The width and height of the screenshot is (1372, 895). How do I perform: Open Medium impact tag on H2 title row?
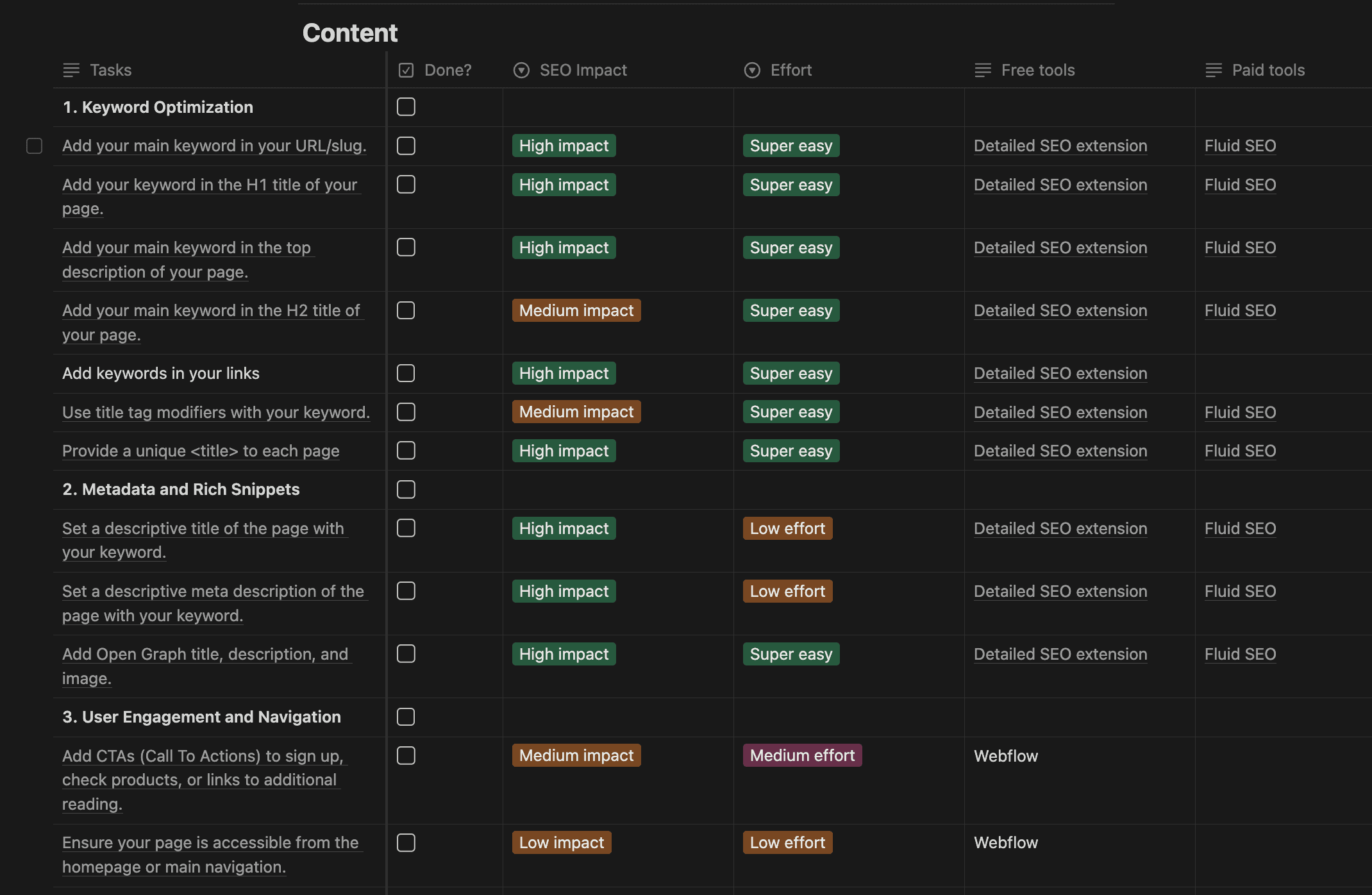click(x=576, y=310)
